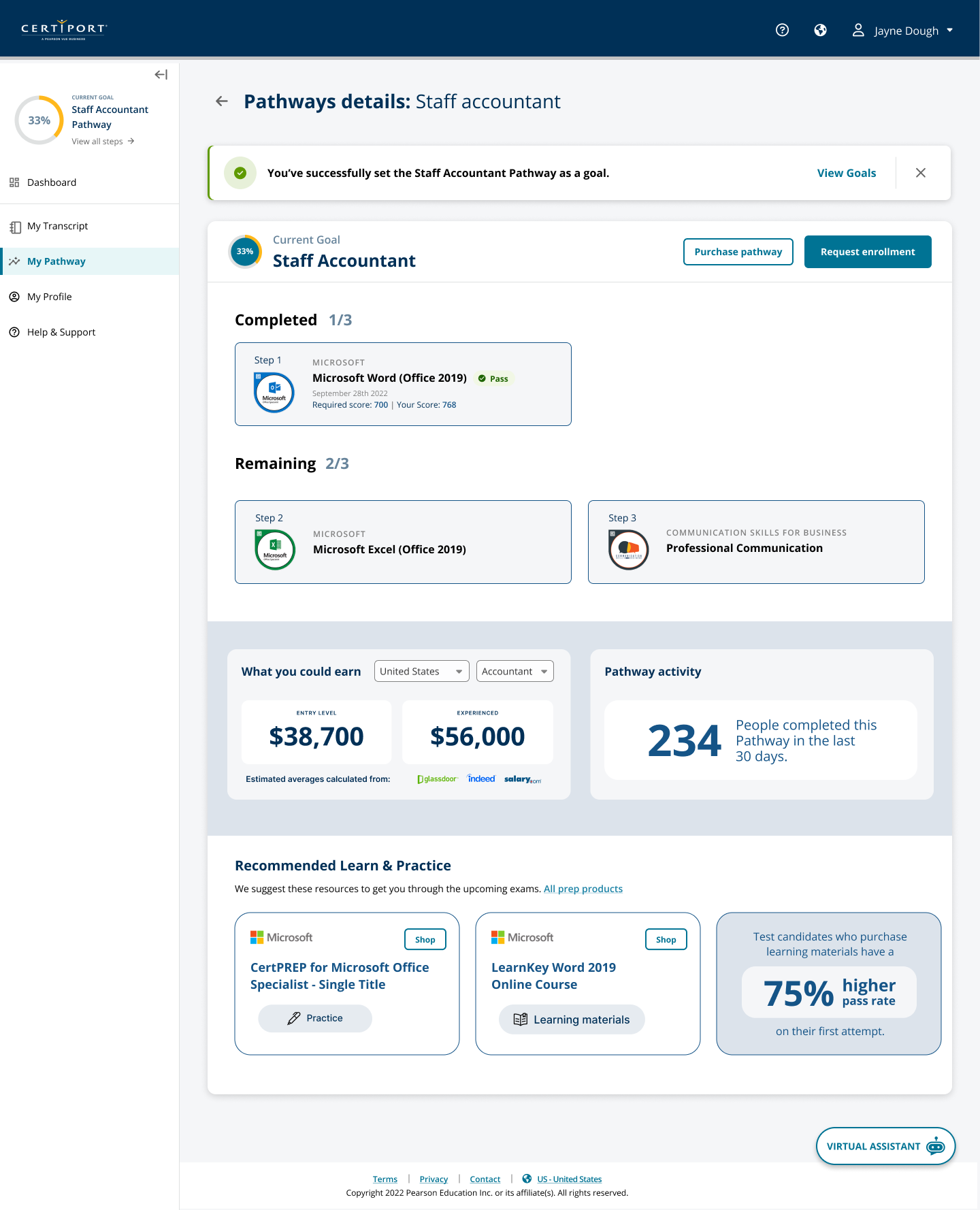Click the US - United States region link
The width and height of the screenshot is (980, 1210).
pos(570,1179)
